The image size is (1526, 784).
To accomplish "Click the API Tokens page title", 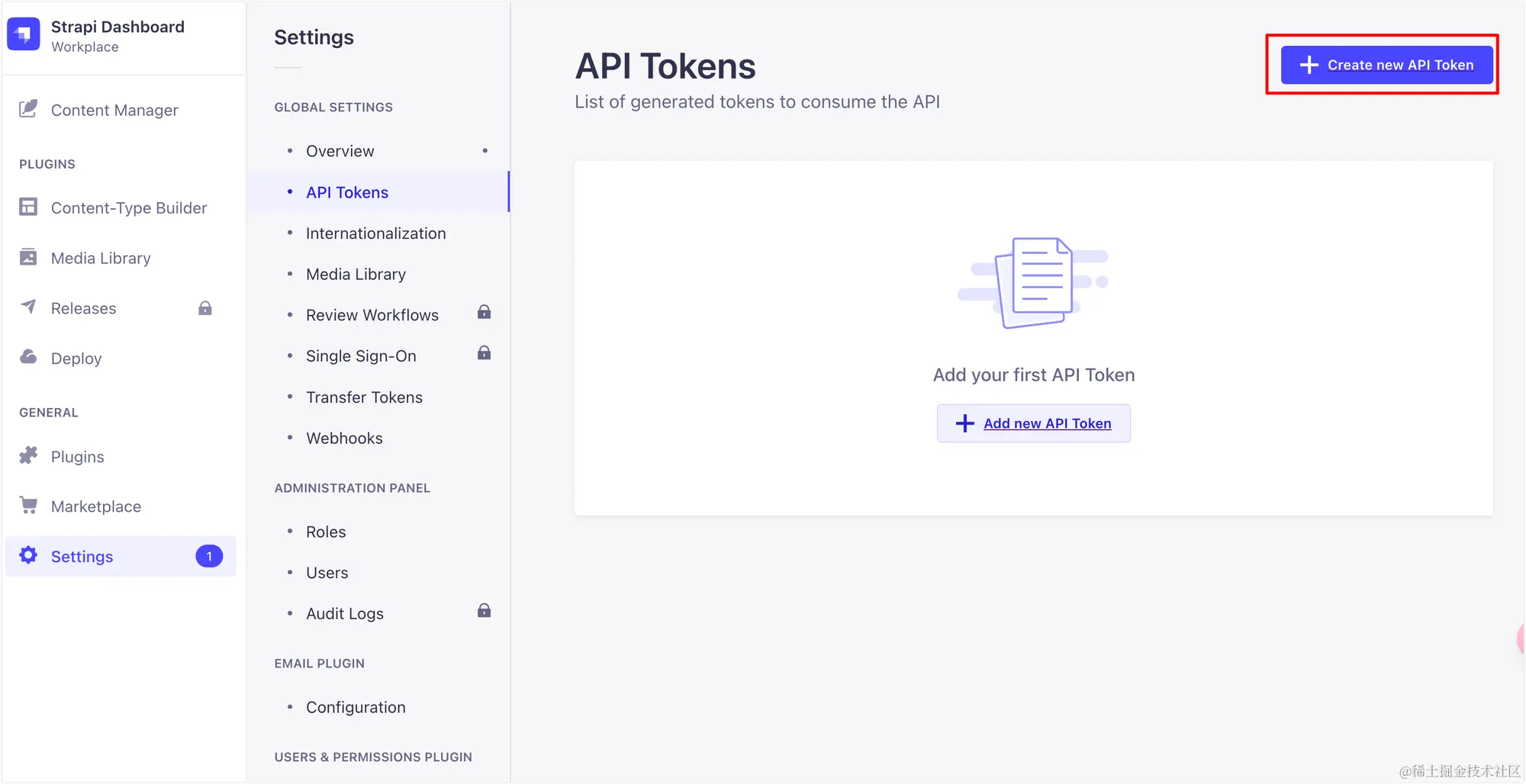I will (x=665, y=66).
